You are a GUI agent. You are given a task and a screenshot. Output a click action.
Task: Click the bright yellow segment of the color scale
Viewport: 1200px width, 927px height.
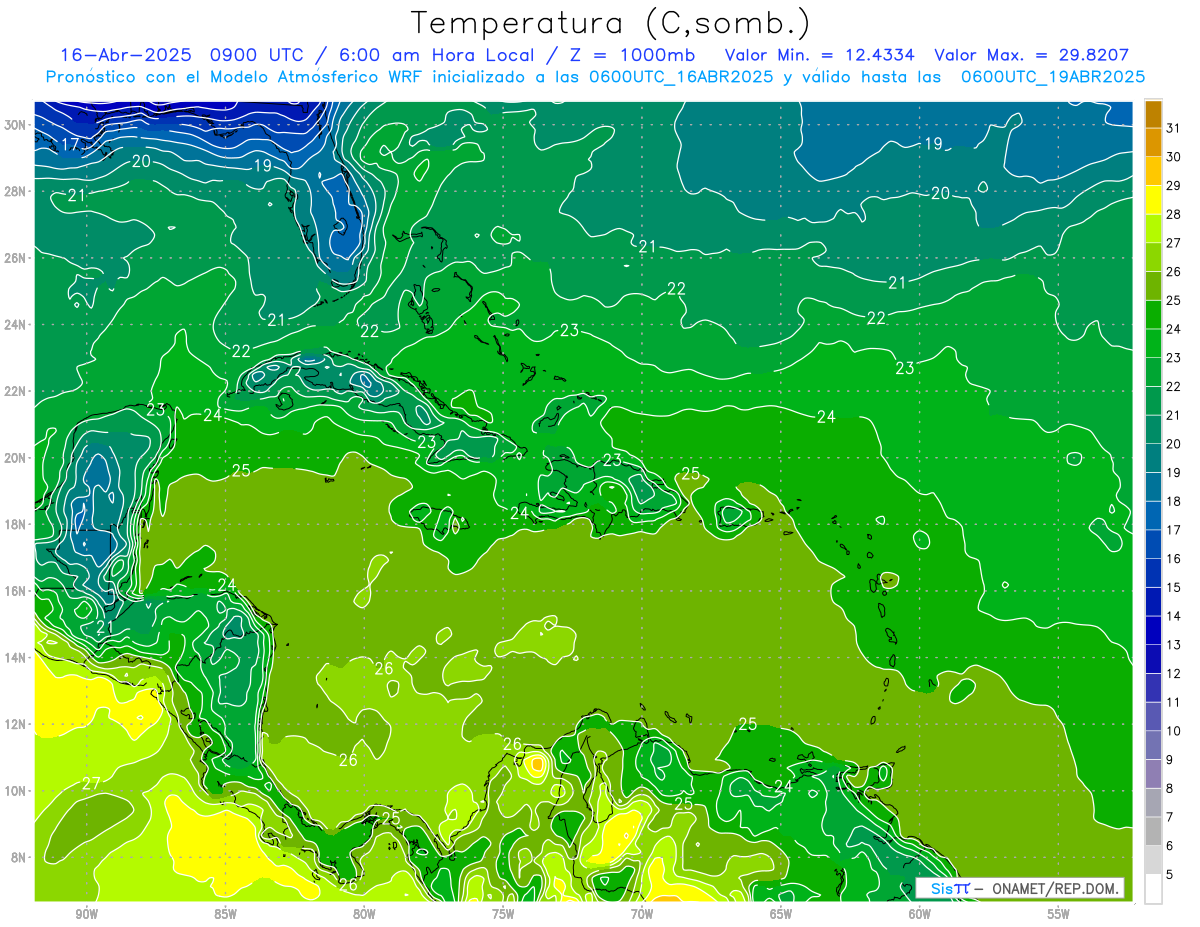click(x=1153, y=200)
